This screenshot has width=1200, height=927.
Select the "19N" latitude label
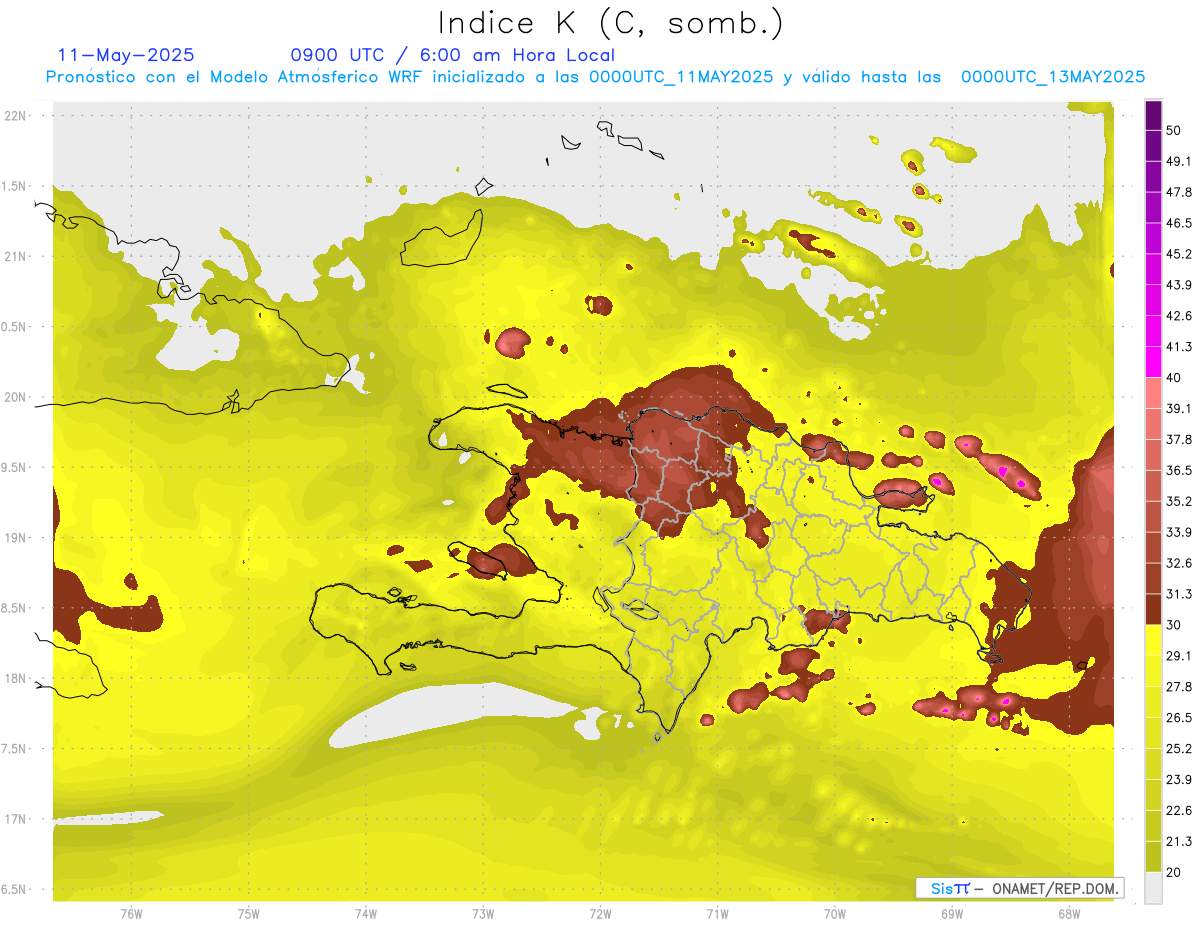[x=16, y=537]
